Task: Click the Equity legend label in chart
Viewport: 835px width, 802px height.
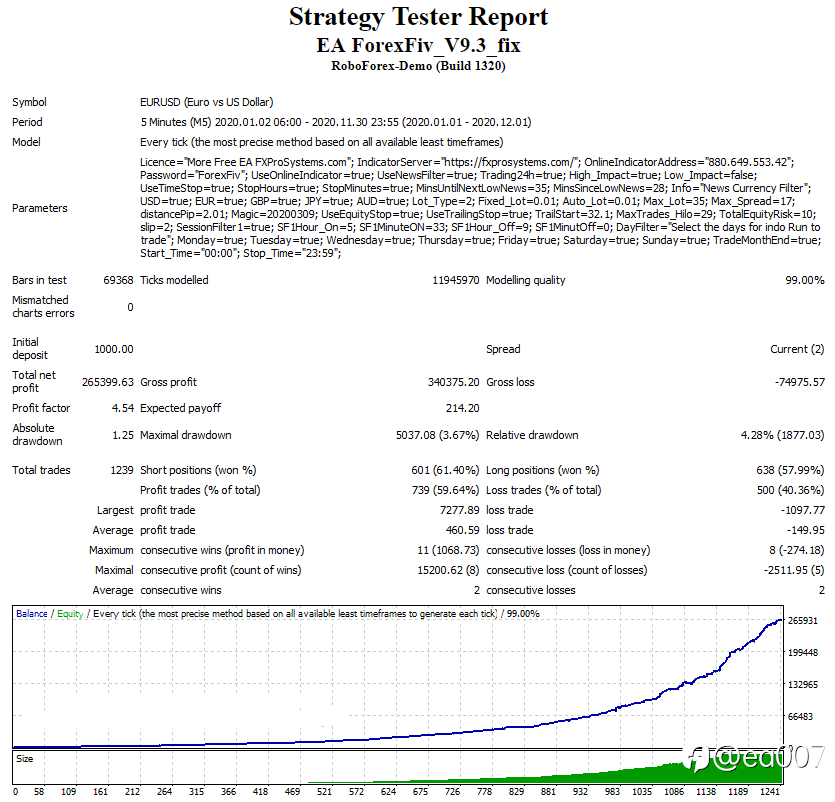Action: click(x=70, y=613)
